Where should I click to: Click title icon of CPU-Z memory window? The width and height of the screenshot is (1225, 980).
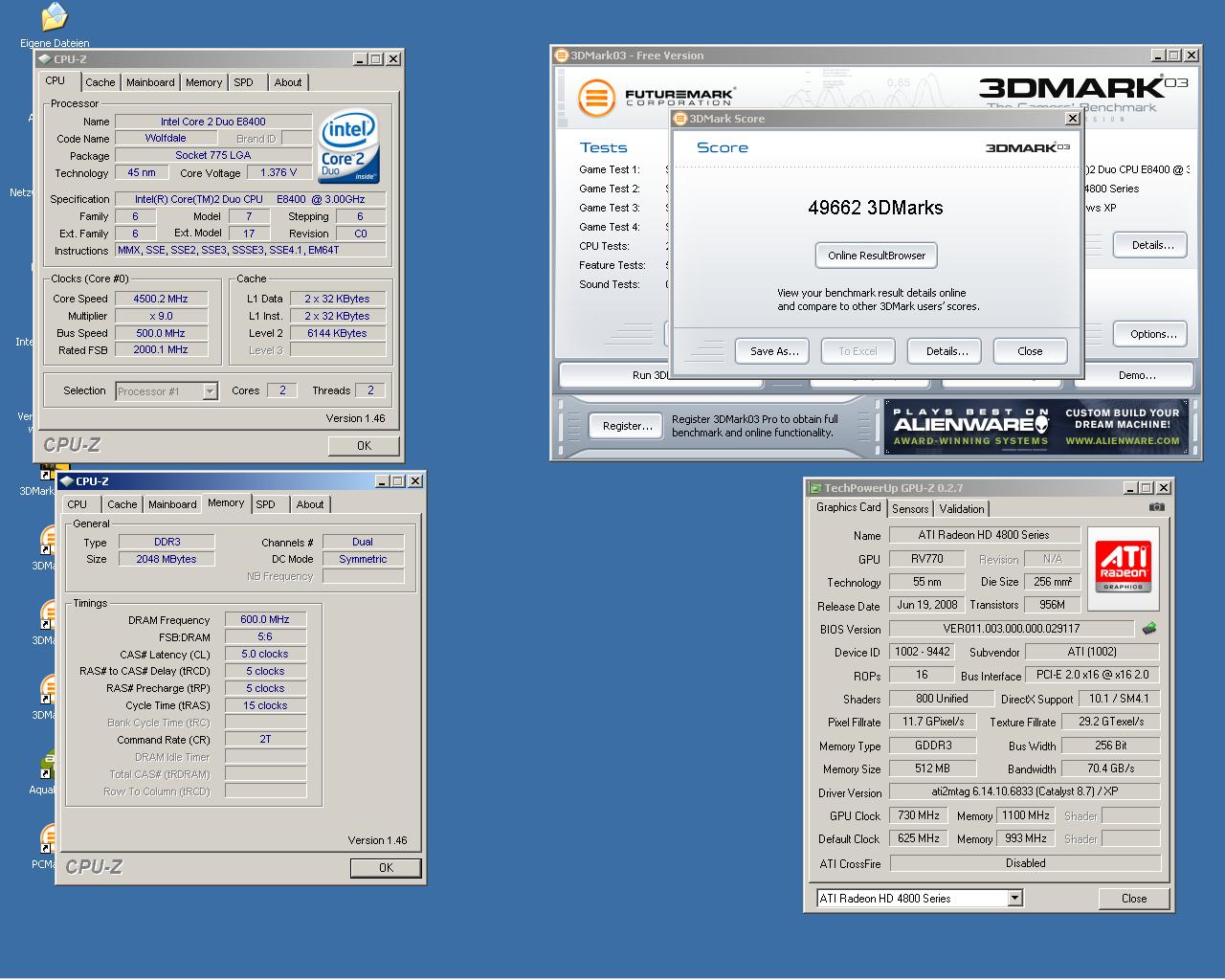pyautogui.click(x=66, y=481)
